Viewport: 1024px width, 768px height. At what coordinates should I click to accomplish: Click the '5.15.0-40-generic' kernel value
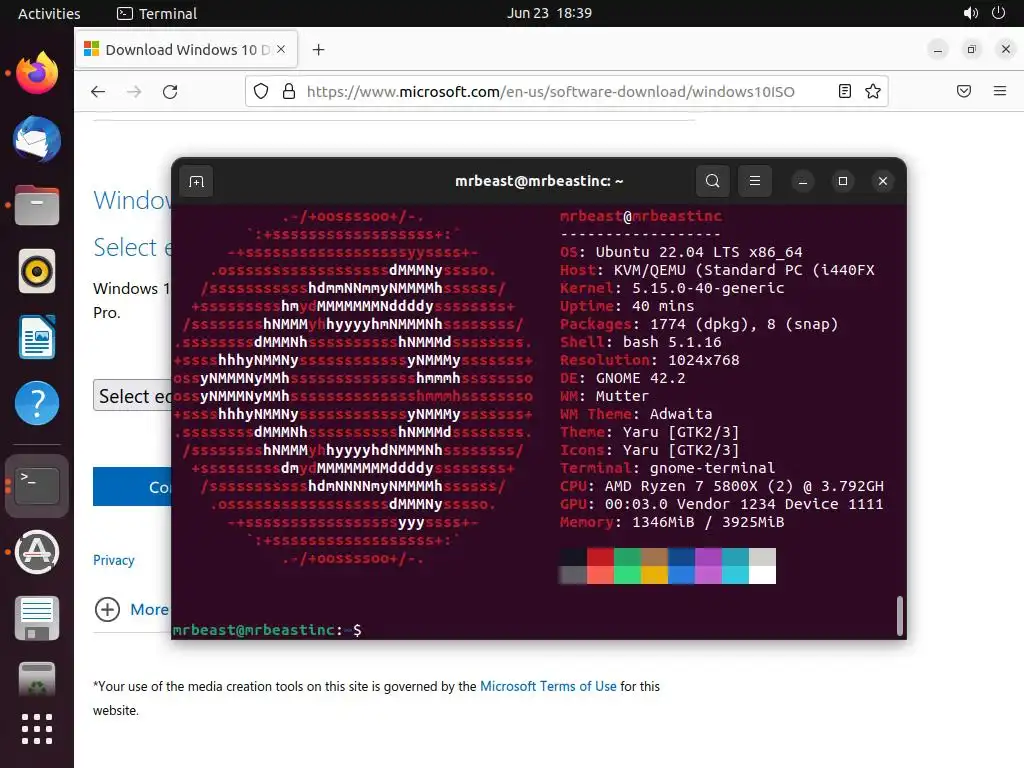tap(708, 288)
